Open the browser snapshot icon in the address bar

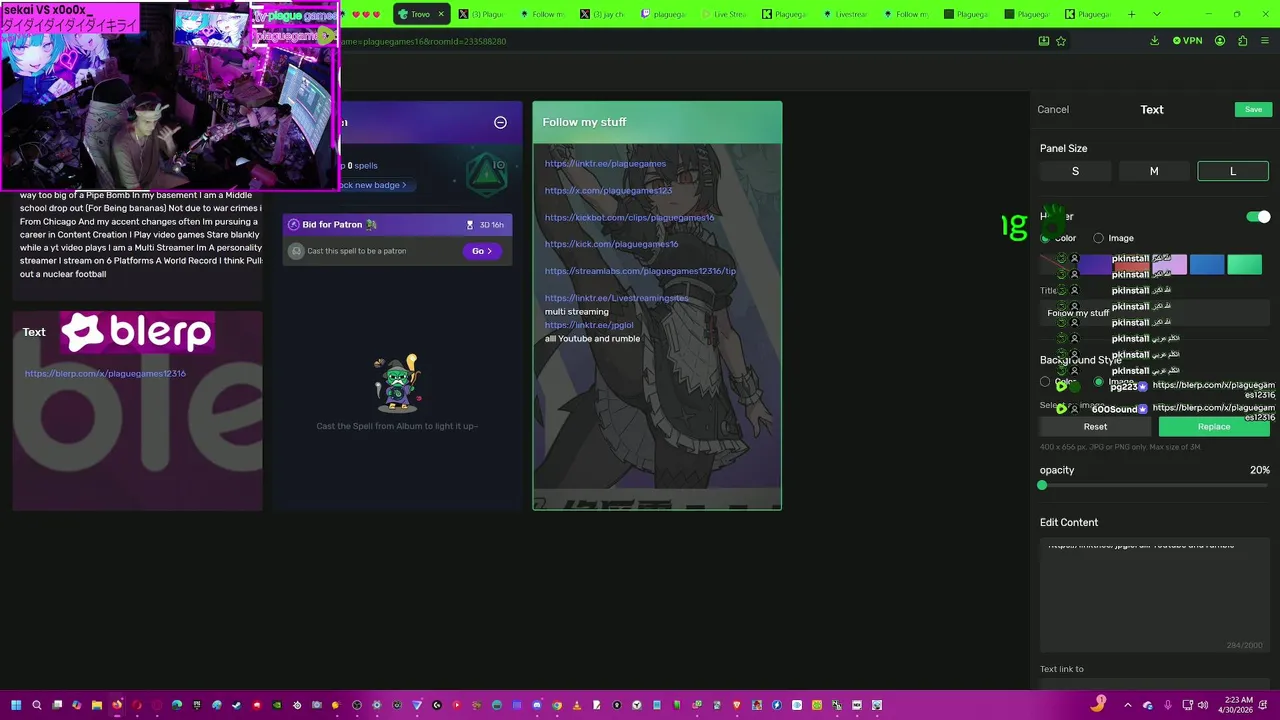point(1043,41)
